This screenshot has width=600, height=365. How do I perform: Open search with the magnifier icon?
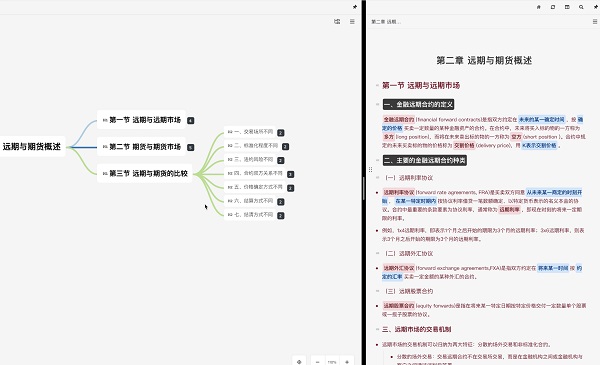581,7
